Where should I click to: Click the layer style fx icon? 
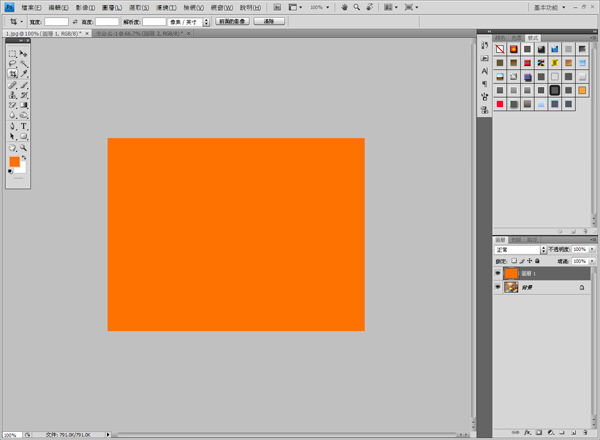(527, 433)
